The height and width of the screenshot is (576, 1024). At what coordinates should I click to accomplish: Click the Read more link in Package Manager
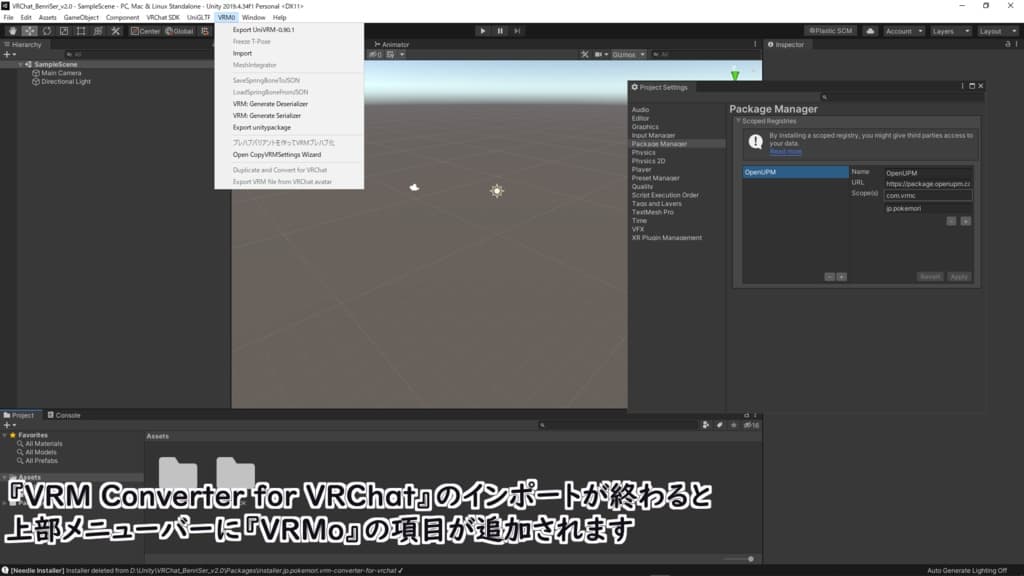(786, 151)
